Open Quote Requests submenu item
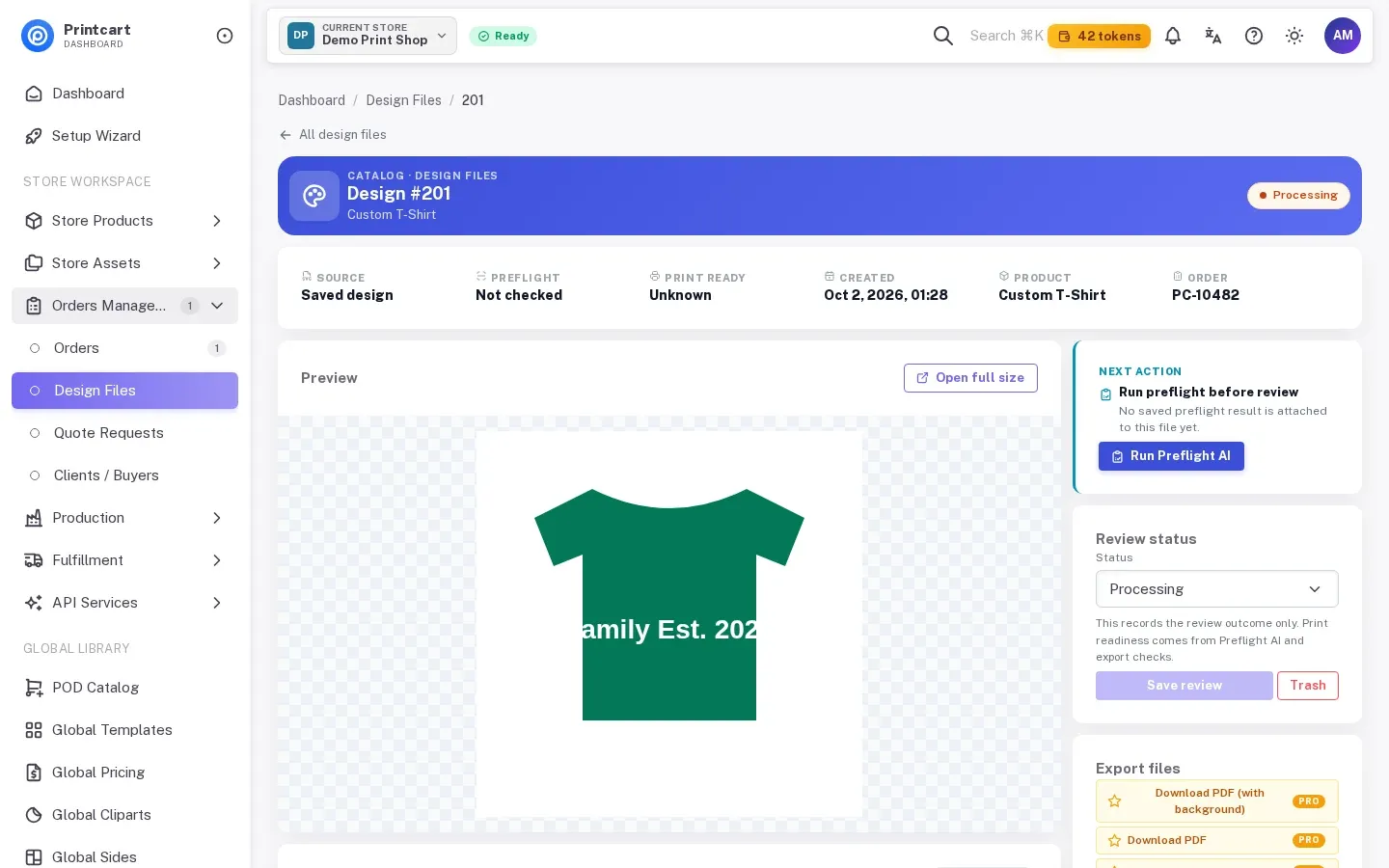This screenshot has height=868, width=1389. coord(124,433)
